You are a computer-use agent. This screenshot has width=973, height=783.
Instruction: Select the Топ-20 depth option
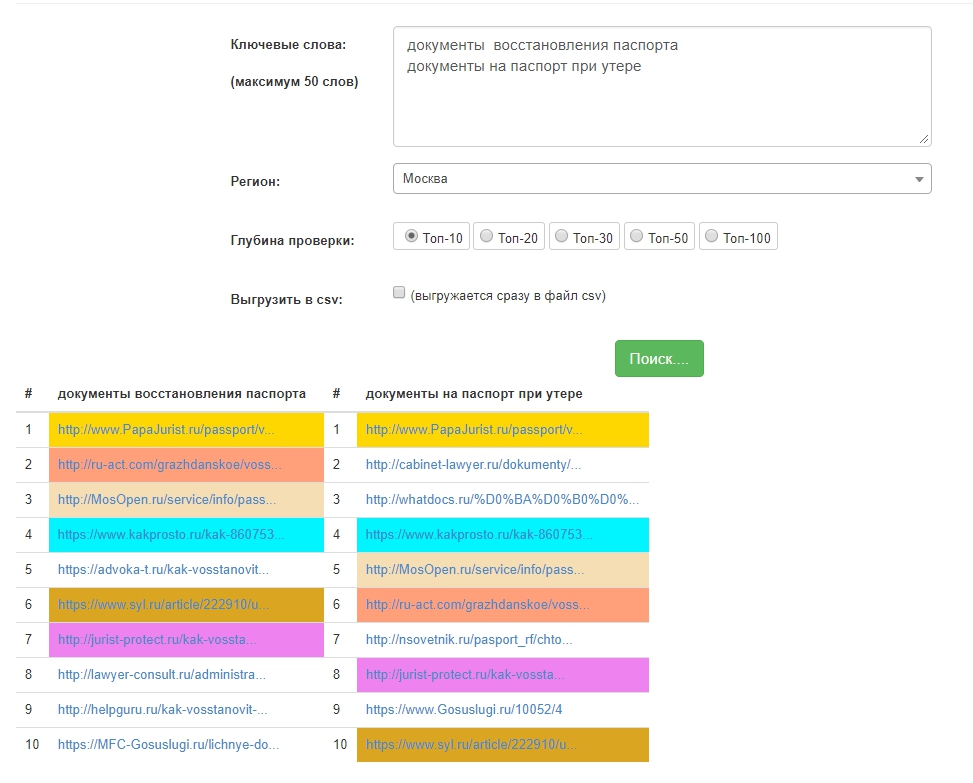pos(486,237)
